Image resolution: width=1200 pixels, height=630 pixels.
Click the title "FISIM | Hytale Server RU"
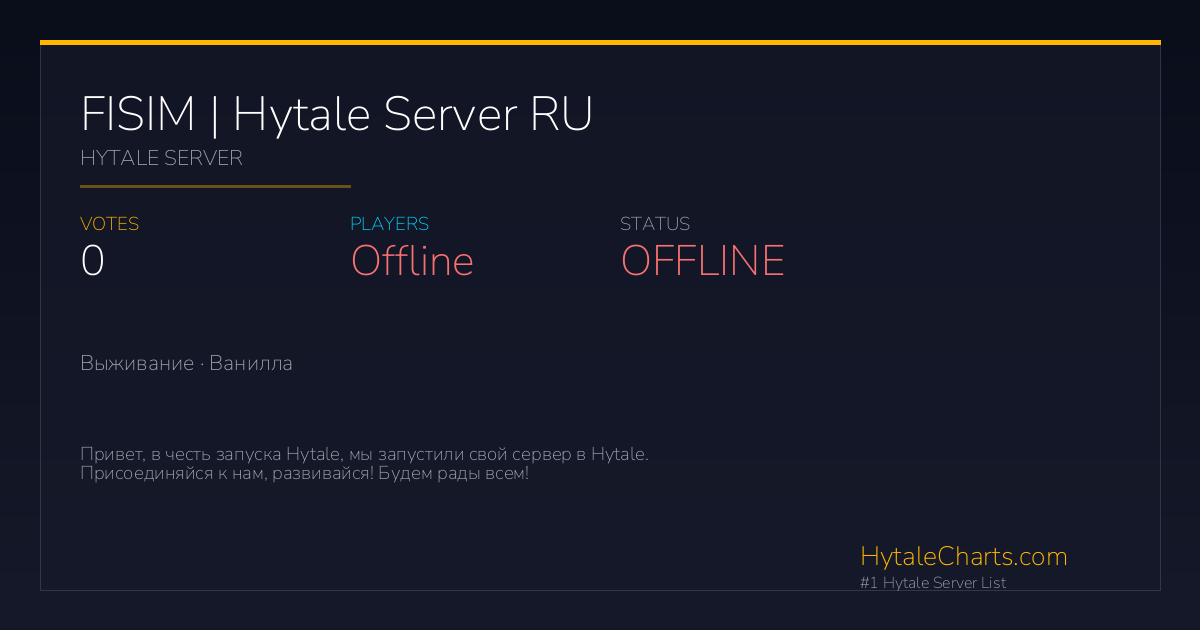(x=337, y=115)
